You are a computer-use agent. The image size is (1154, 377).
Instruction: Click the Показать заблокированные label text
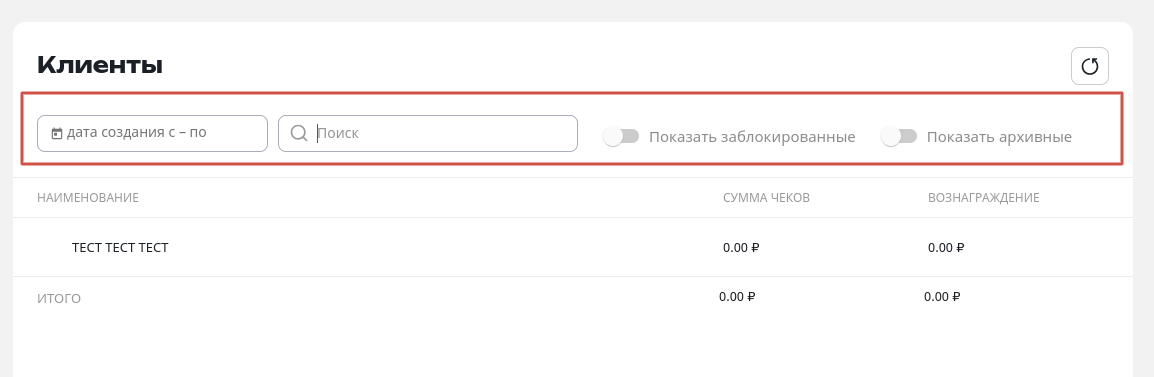point(752,137)
